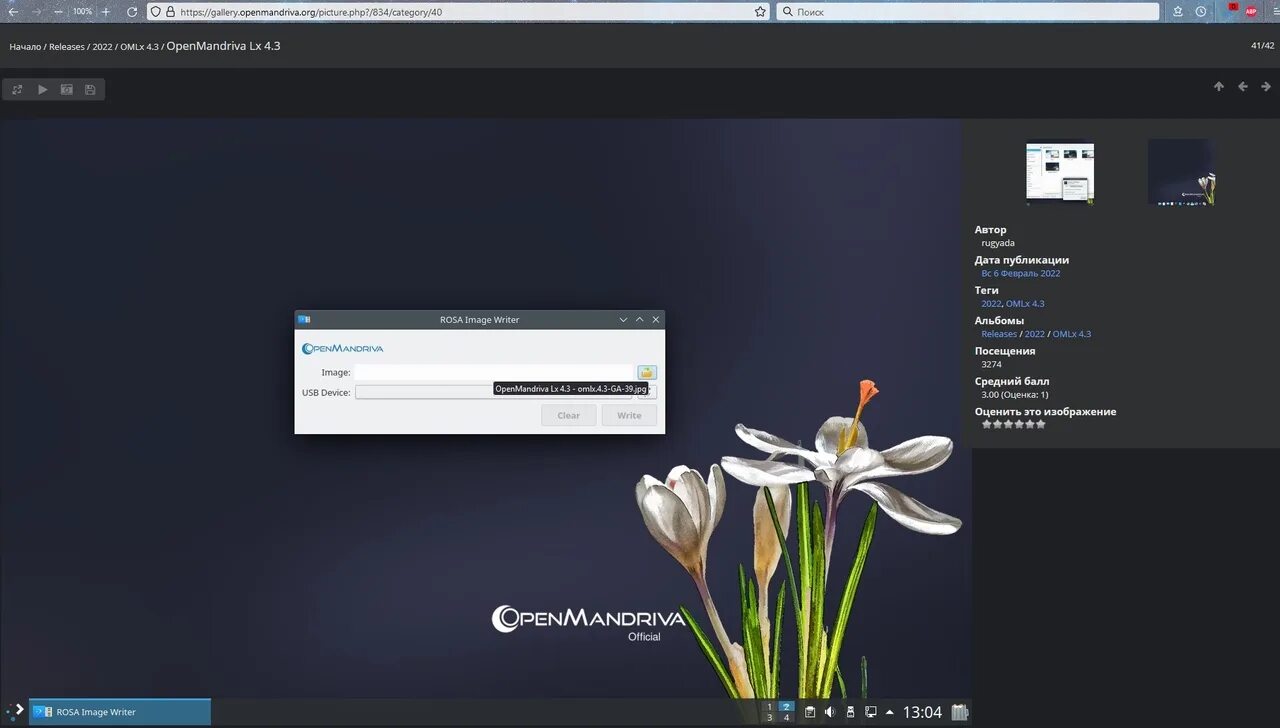
Task: Open the bookmarks toolbar icon beside search
Action: click(x=1177, y=11)
